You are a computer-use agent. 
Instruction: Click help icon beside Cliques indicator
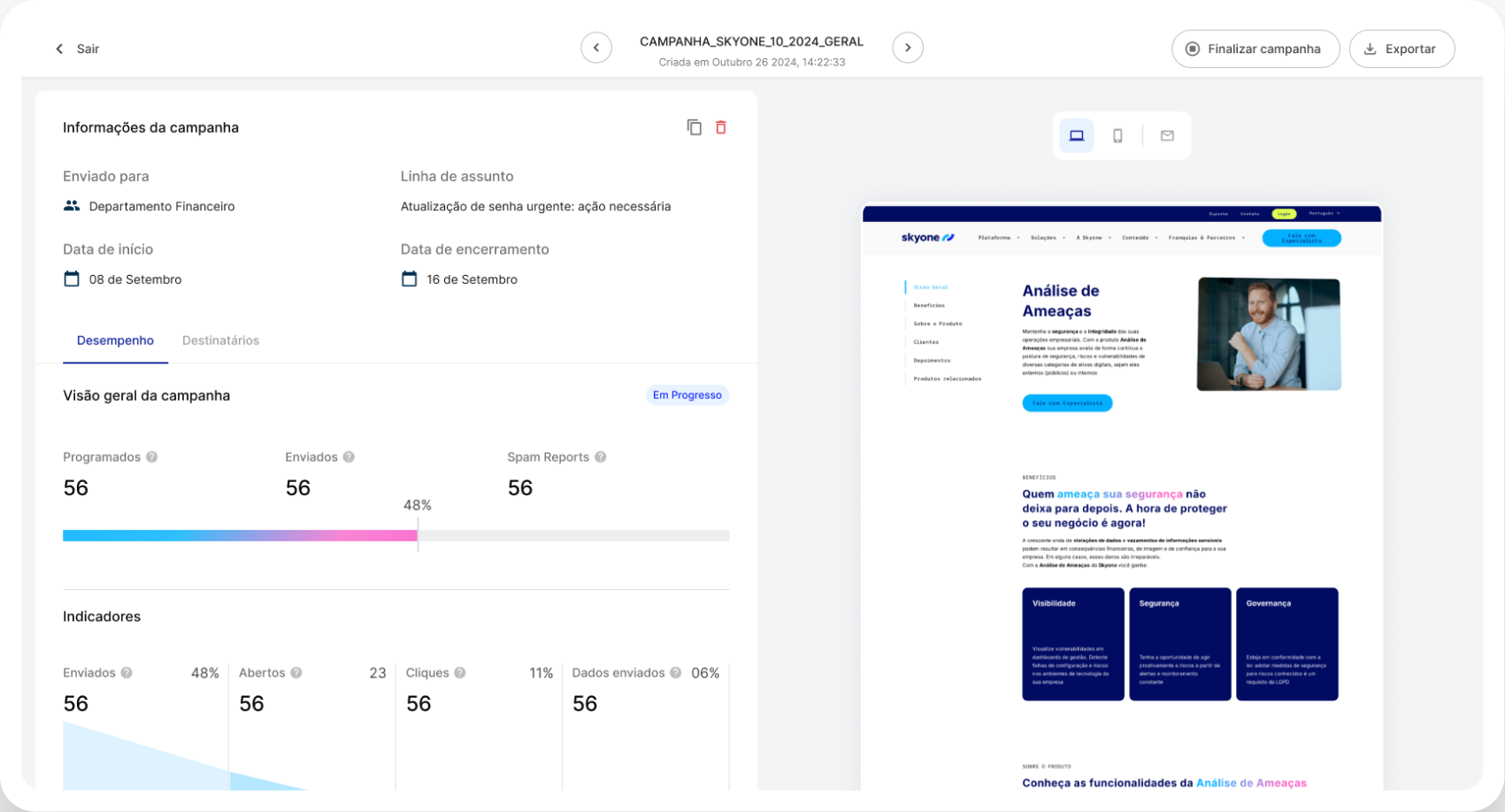460,673
